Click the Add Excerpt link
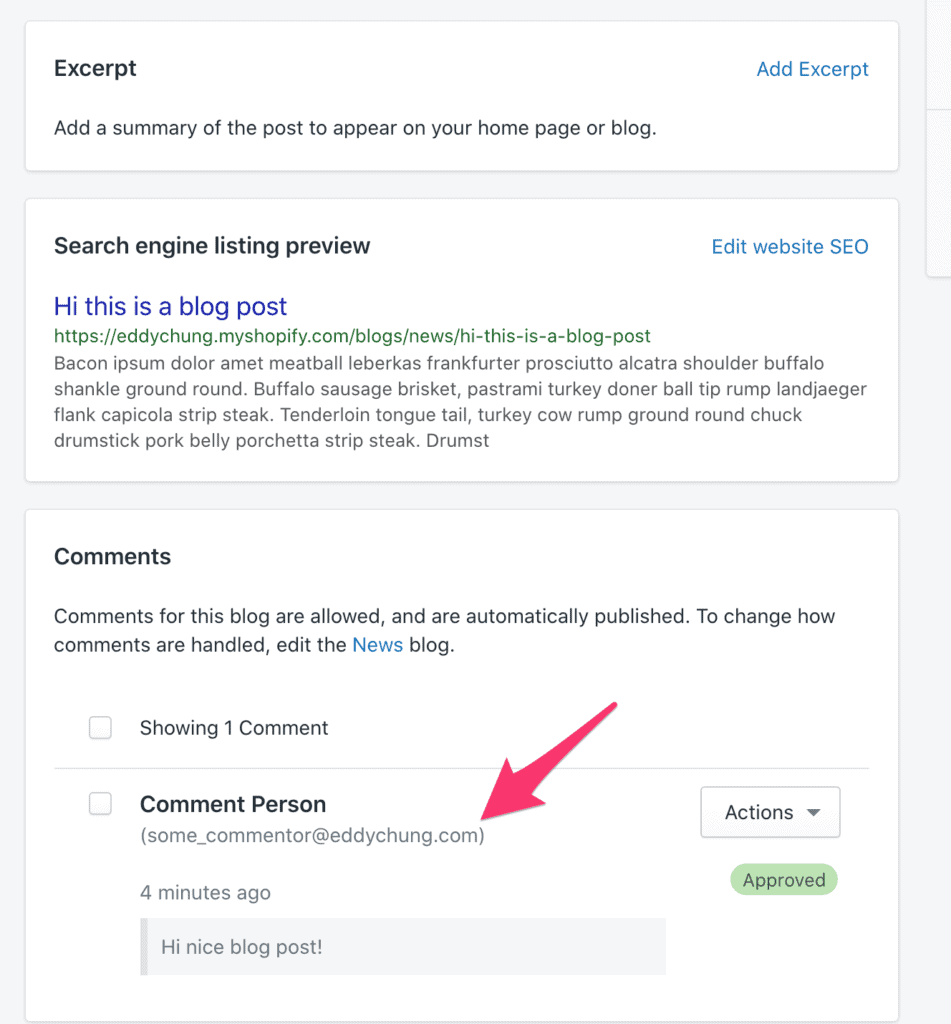Viewport: 951px width, 1024px height. tap(812, 69)
